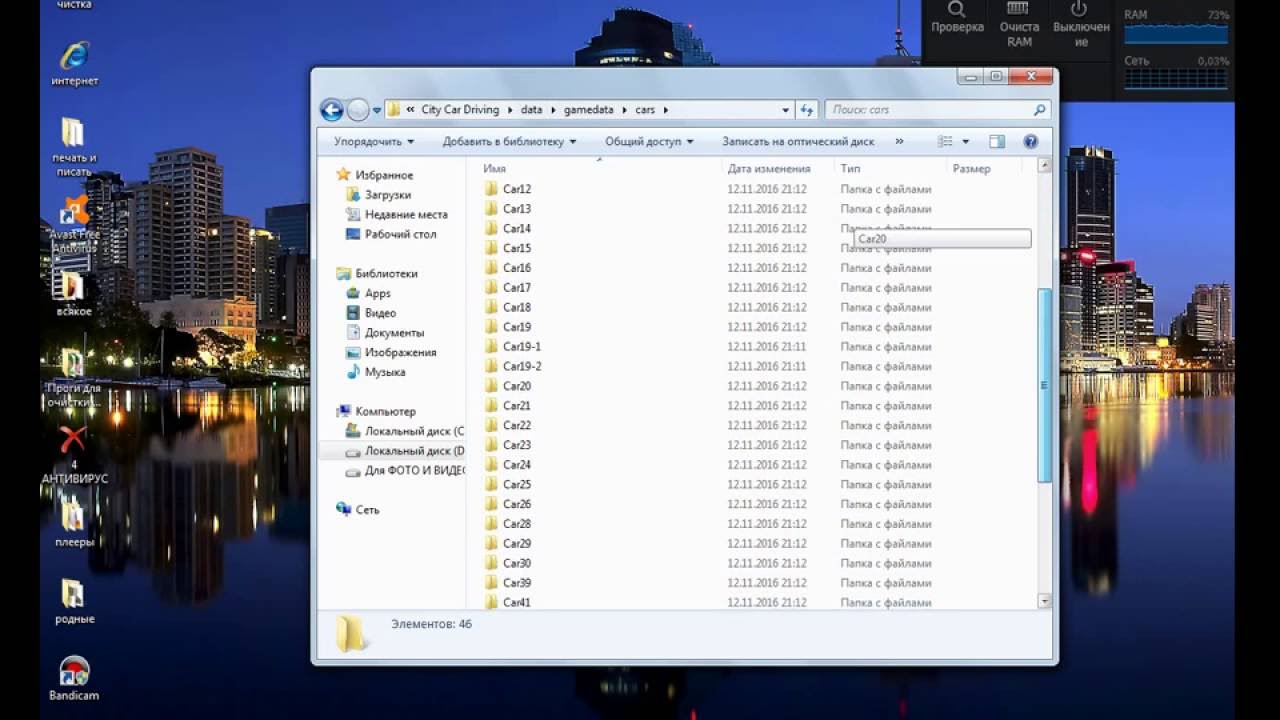Screen dimensions: 1280x720
Task: Click the search box labeled Поиск: cars
Action: (938, 110)
